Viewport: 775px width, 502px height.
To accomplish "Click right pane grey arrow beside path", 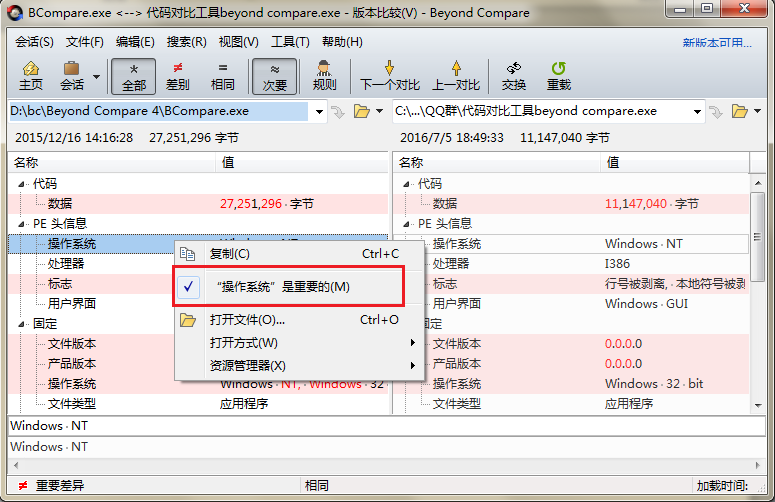I will pos(716,112).
